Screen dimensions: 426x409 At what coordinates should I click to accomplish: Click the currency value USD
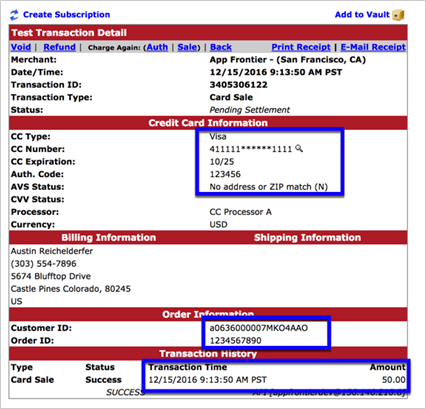(x=218, y=224)
